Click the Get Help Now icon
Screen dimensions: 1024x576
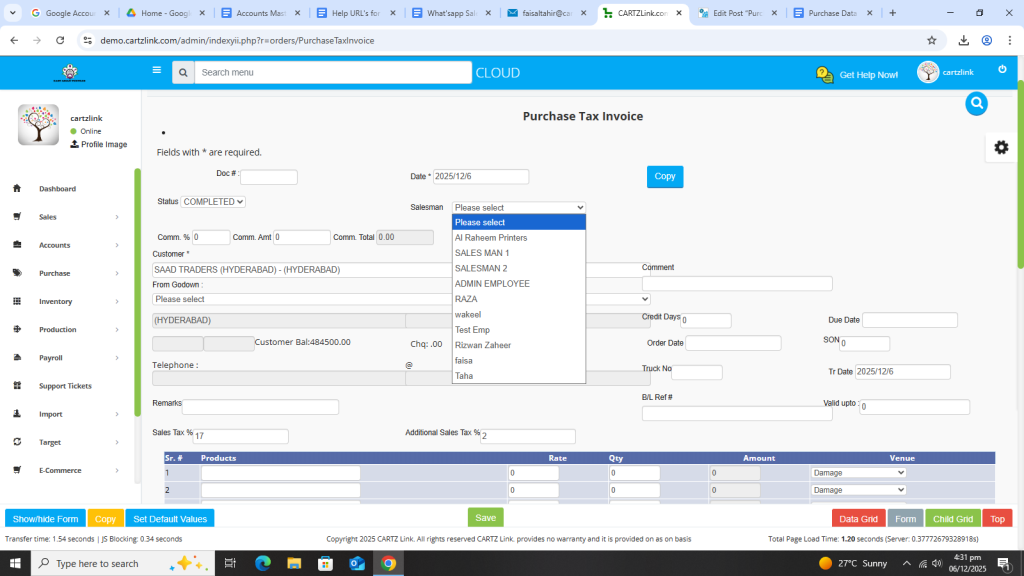pyautogui.click(x=824, y=75)
